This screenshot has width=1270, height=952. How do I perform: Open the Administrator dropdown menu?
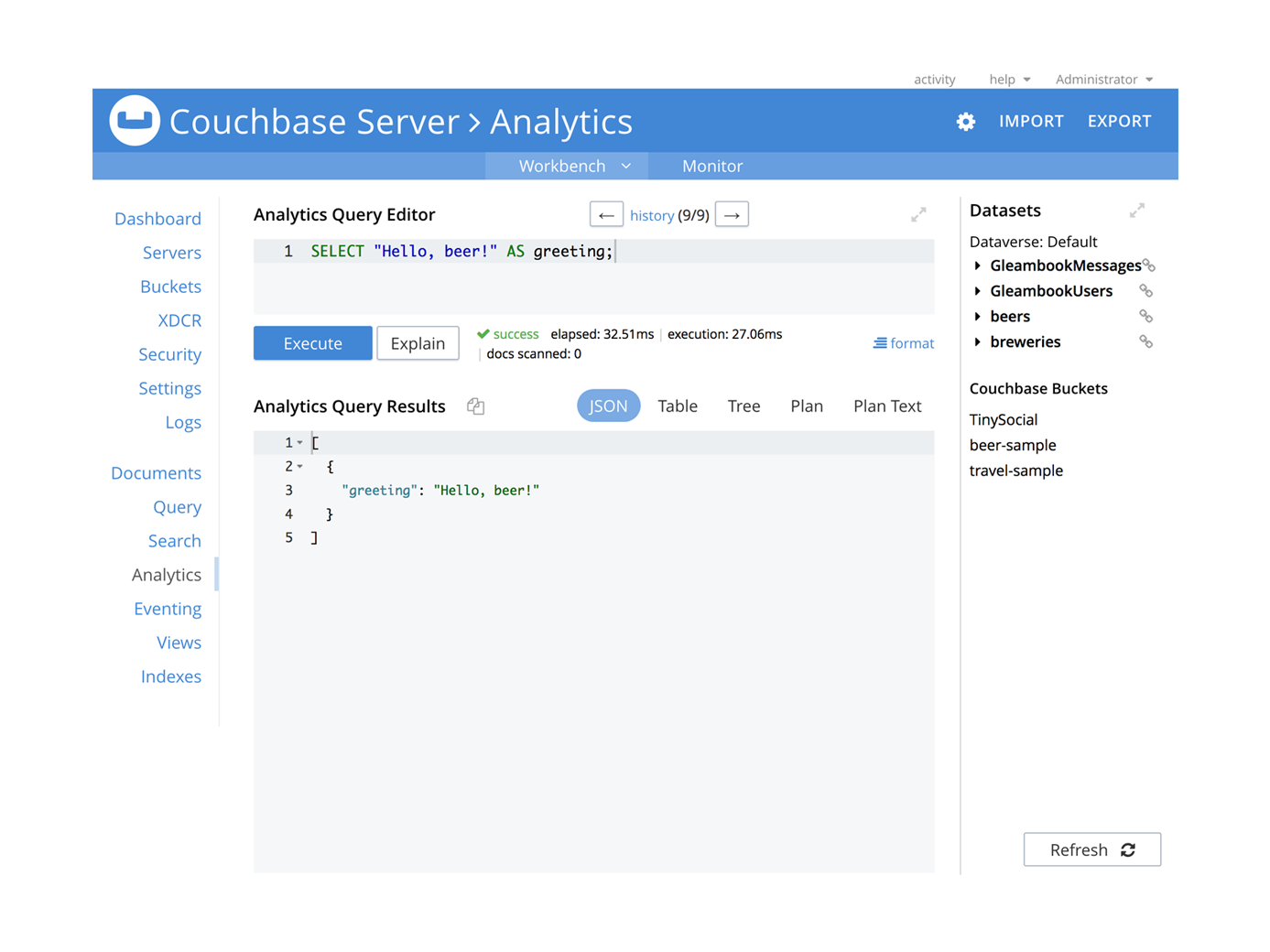(1104, 80)
